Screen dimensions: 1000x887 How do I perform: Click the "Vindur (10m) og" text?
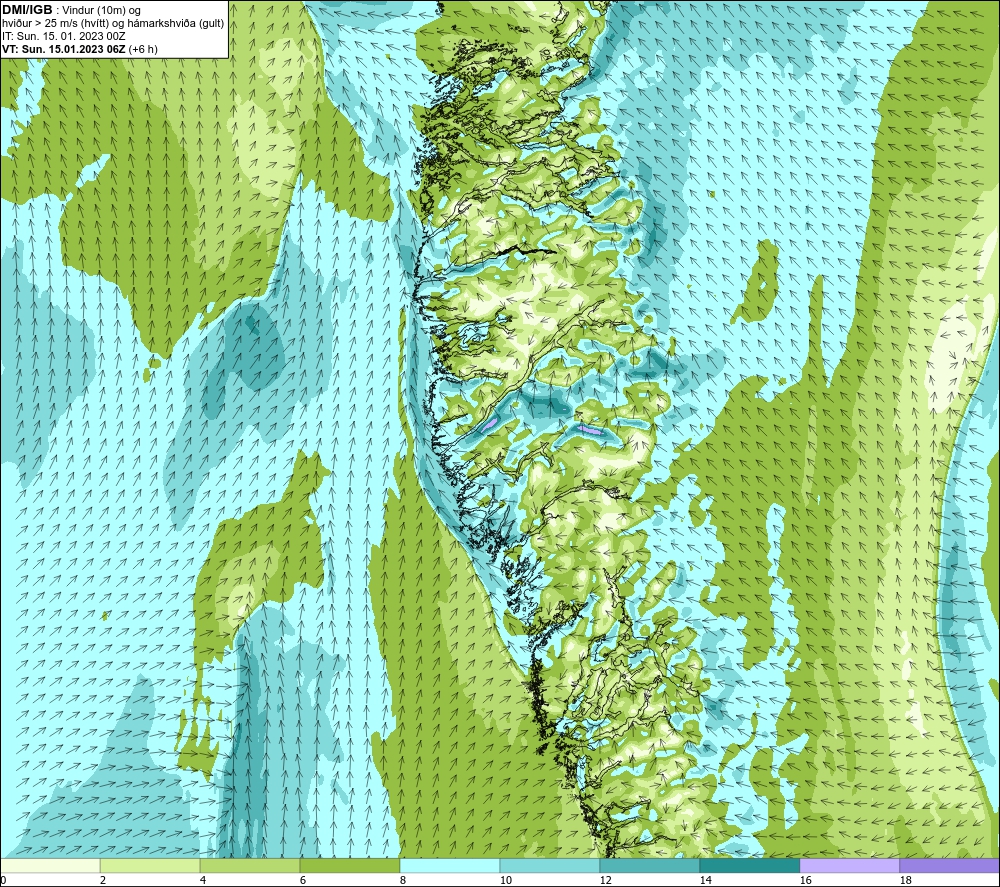[103, 10]
